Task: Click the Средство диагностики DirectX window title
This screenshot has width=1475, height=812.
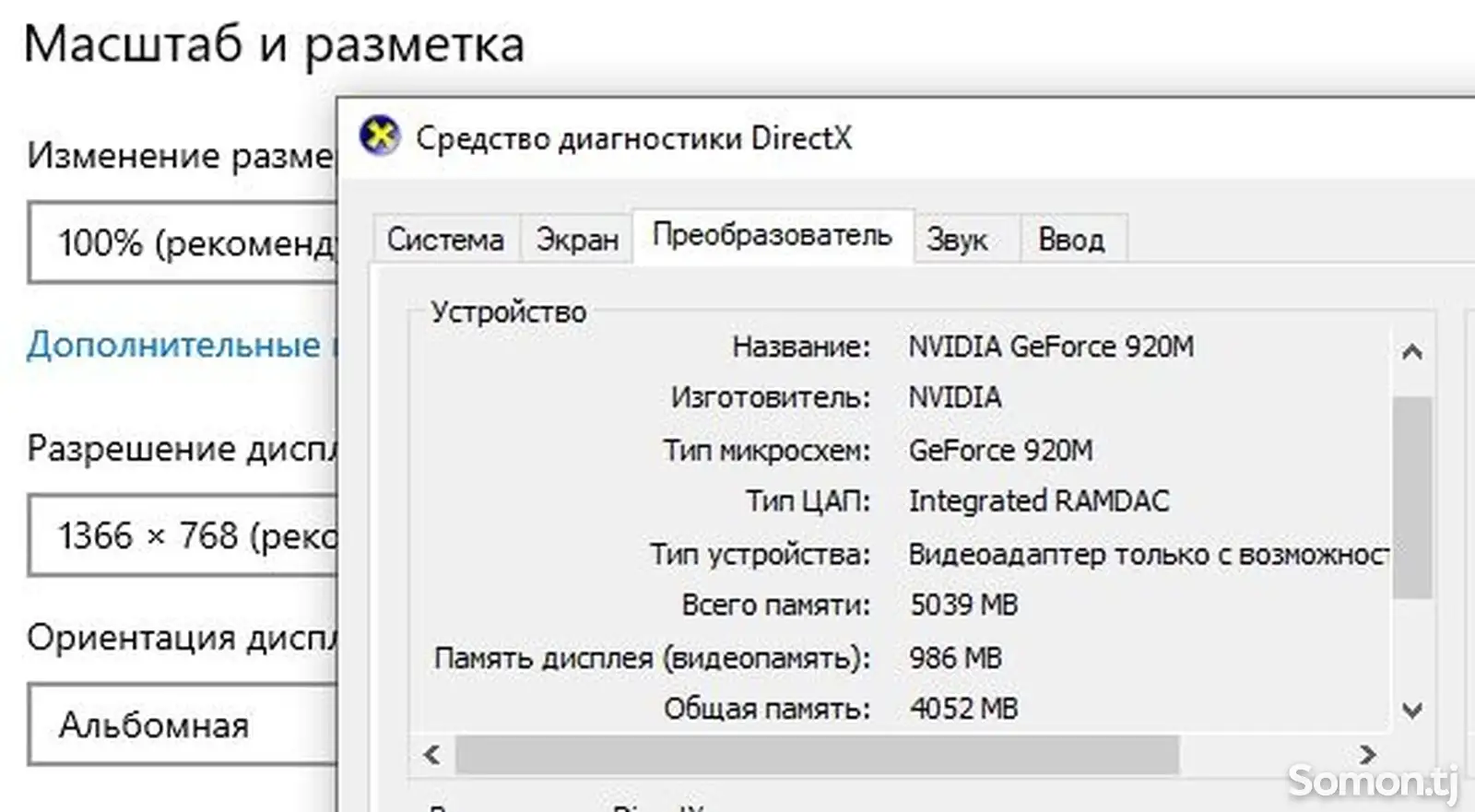Action: (x=633, y=138)
